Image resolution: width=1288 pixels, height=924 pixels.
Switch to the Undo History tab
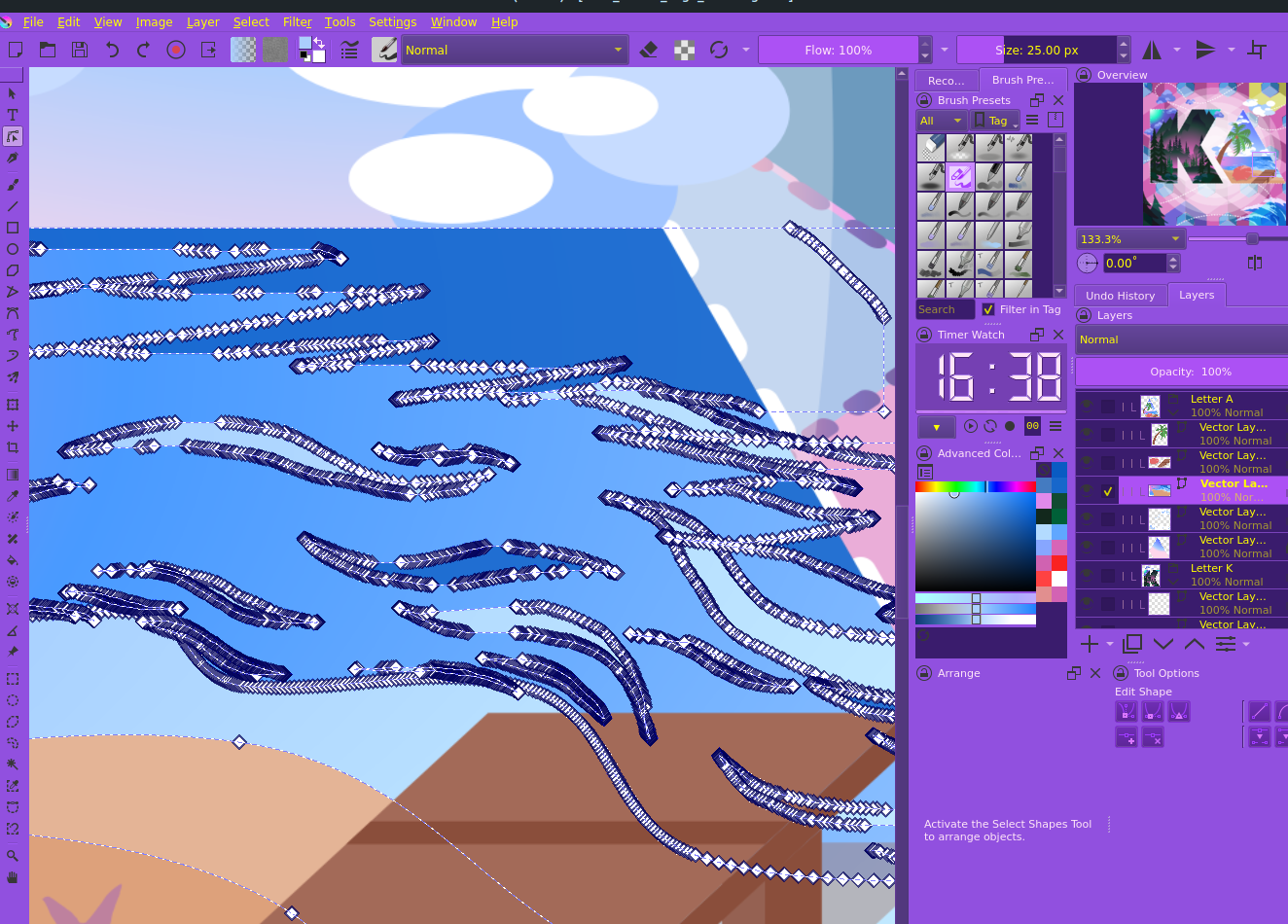[1120, 296]
